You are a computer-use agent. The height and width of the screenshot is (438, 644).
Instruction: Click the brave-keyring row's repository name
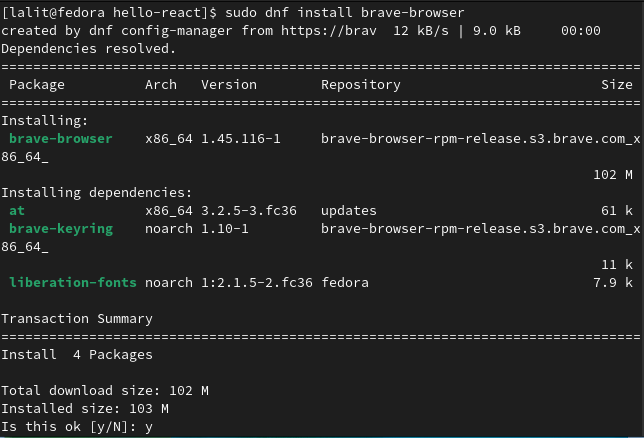point(481,229)
